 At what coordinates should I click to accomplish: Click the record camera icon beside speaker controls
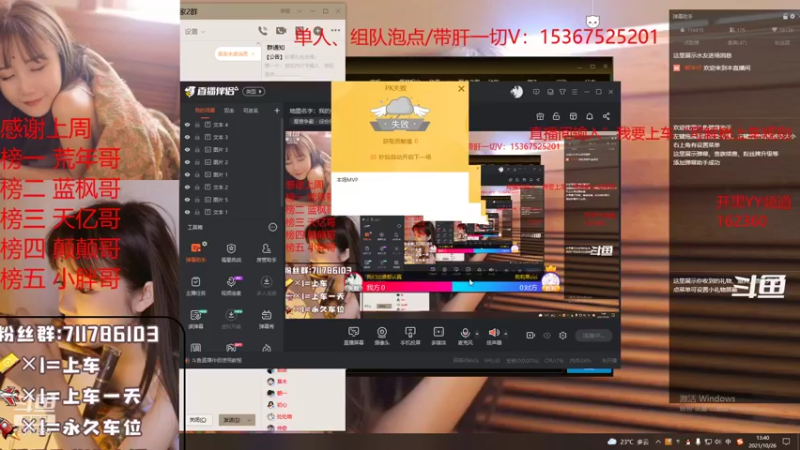point(531,335)
